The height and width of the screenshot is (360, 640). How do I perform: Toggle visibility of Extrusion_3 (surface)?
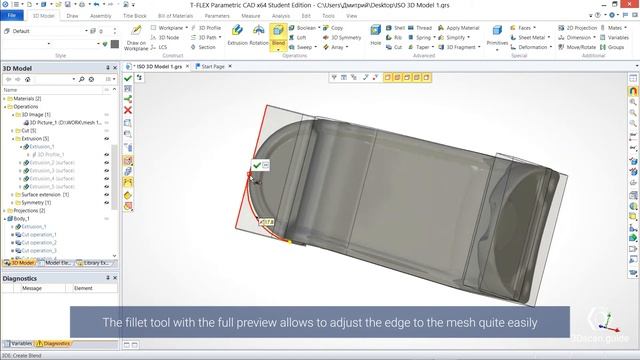pyautogui.click(x=107, y=171)
